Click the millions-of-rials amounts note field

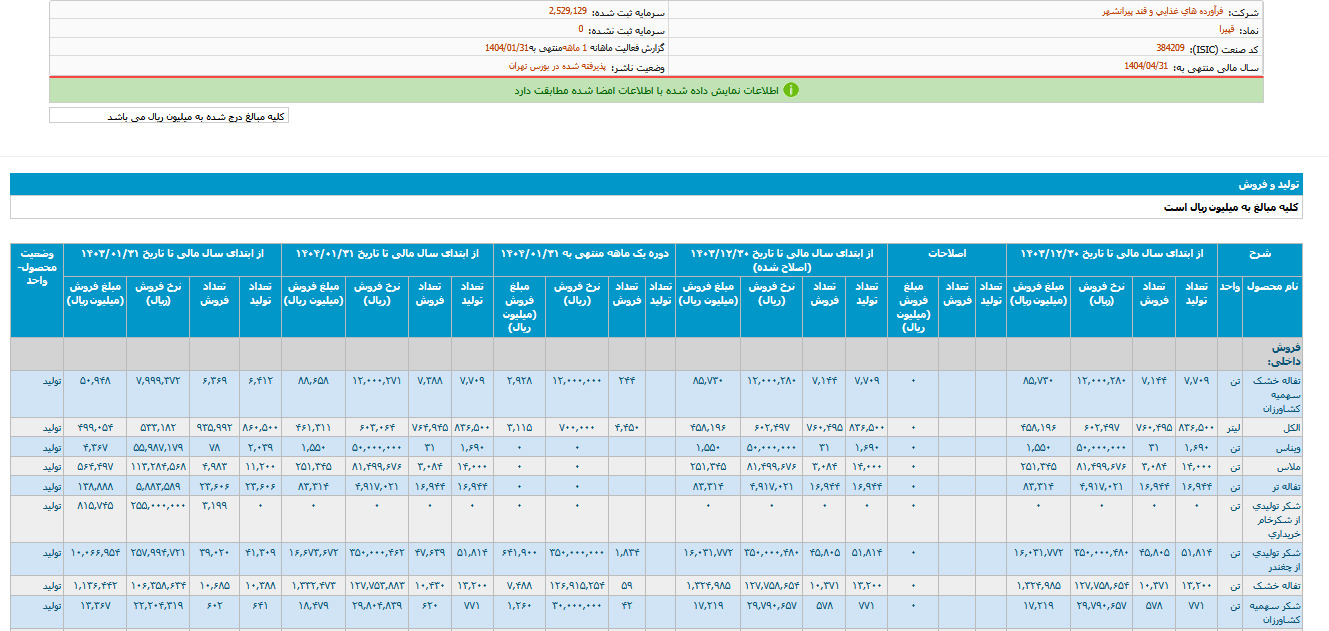(x=169, y=116)
